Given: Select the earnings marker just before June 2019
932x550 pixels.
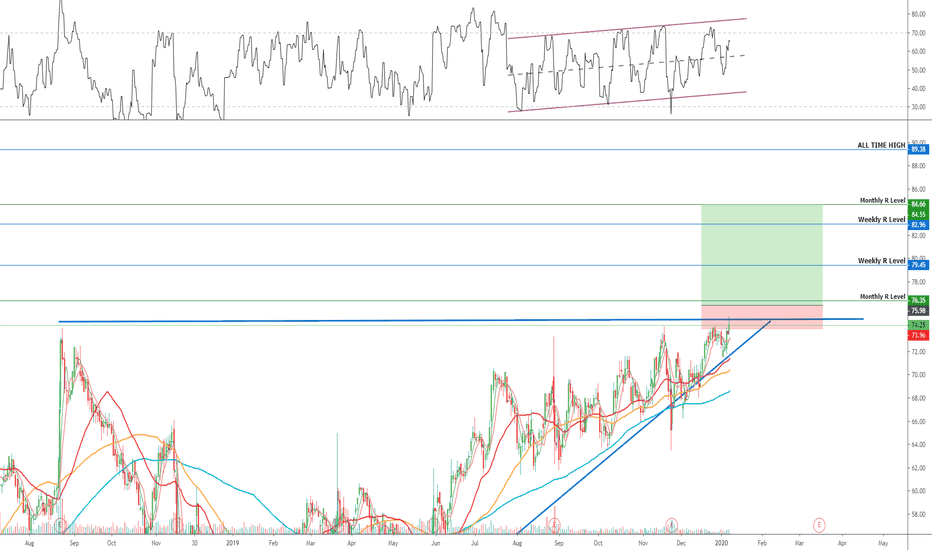Looking at the screenshot, I should point(434,525).
